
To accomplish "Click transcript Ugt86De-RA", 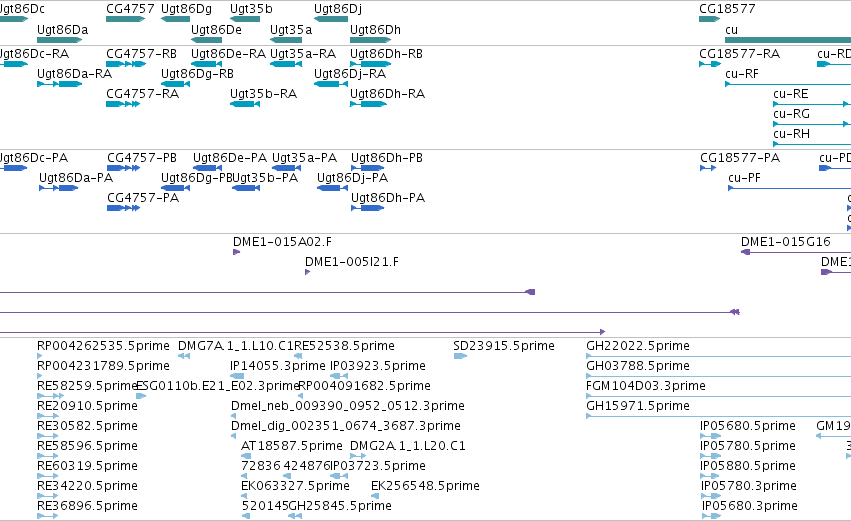I will tap(228, 54).
